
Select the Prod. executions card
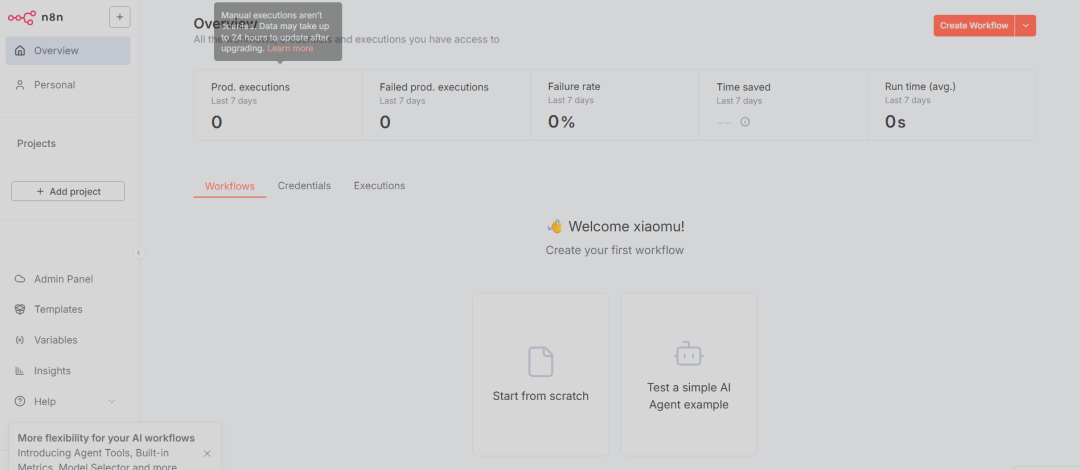tap(278, 105)
